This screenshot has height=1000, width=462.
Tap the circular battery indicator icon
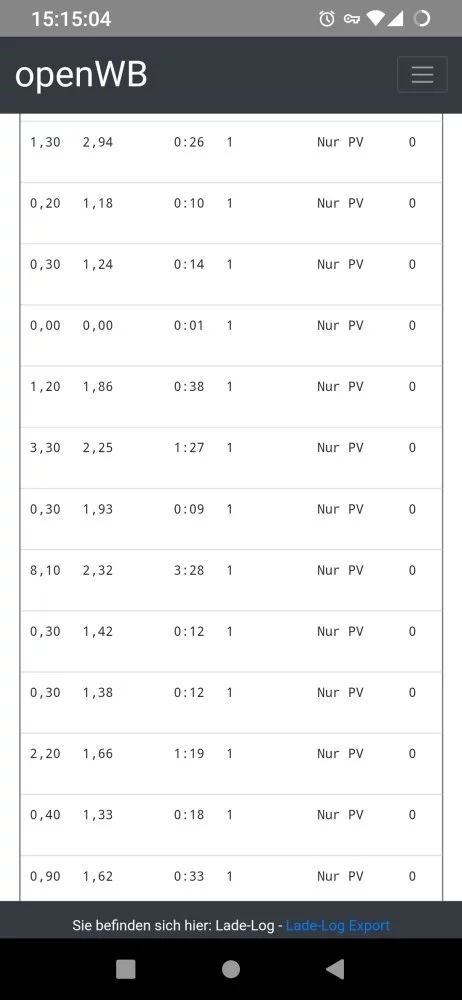pos(421,18)
